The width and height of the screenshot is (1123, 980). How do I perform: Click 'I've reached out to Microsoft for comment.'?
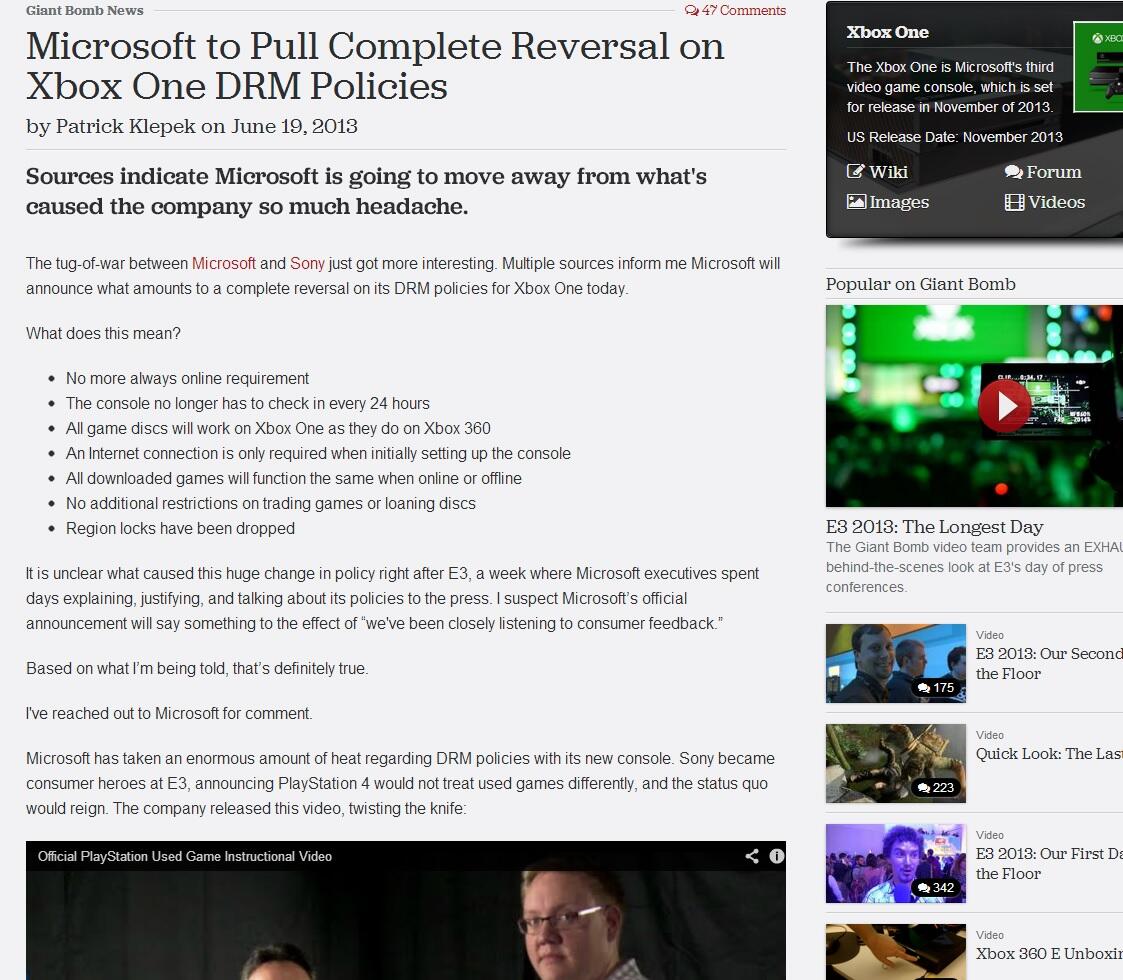point(169,714)
